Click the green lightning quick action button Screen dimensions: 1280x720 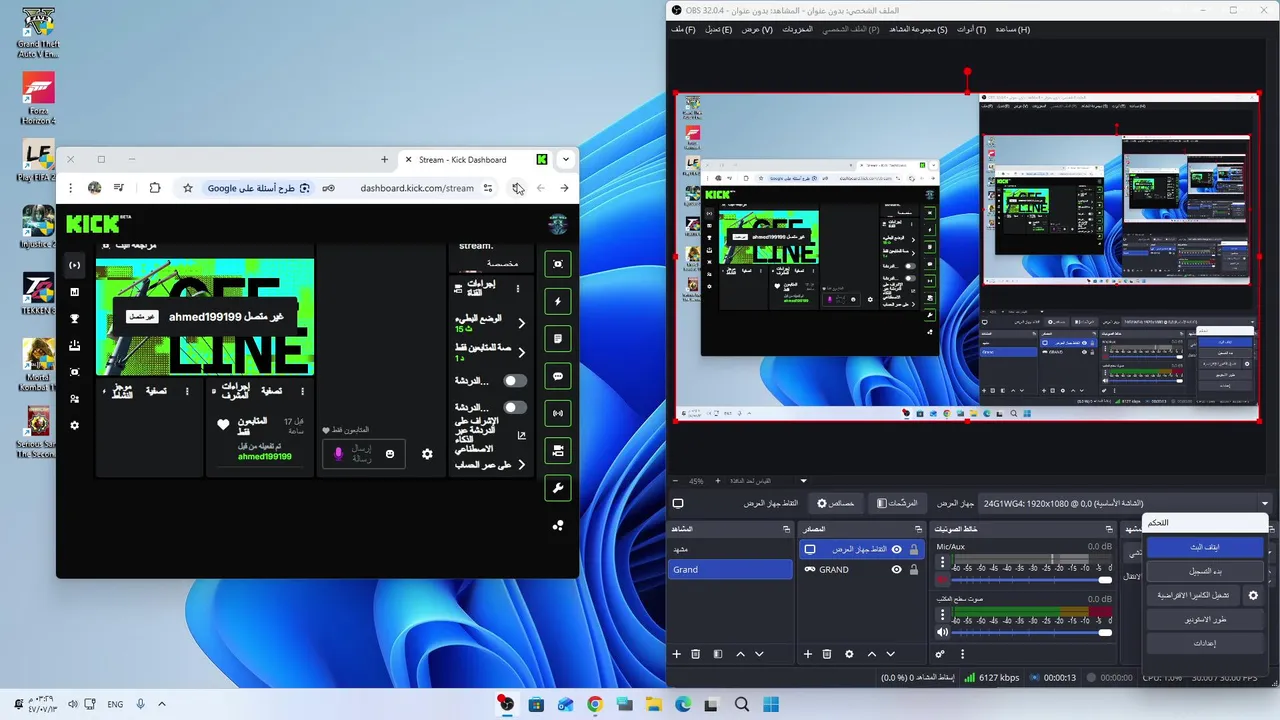click(558, 301)
